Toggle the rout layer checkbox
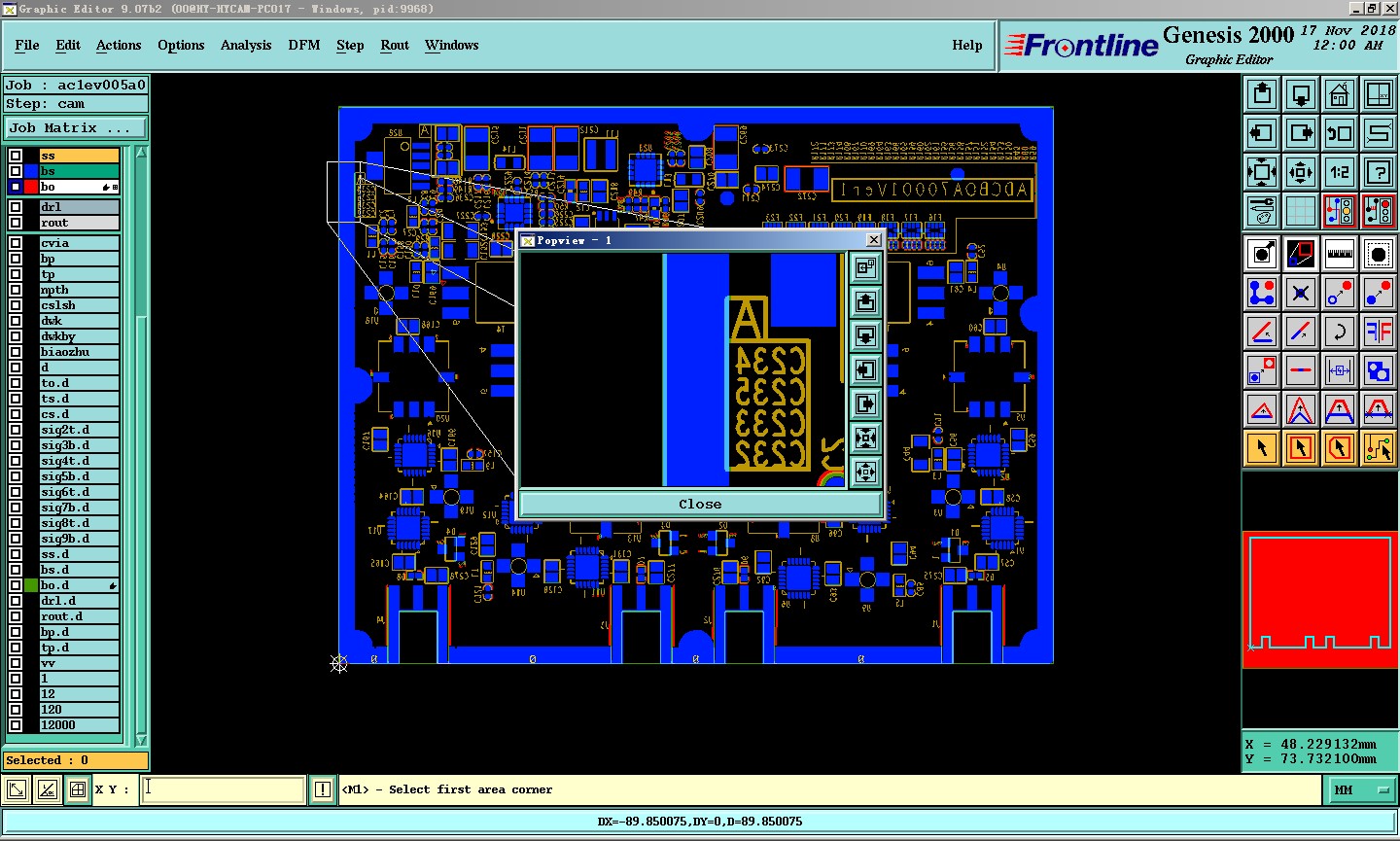The image size is (1400, 841). (x=16, y=223)
